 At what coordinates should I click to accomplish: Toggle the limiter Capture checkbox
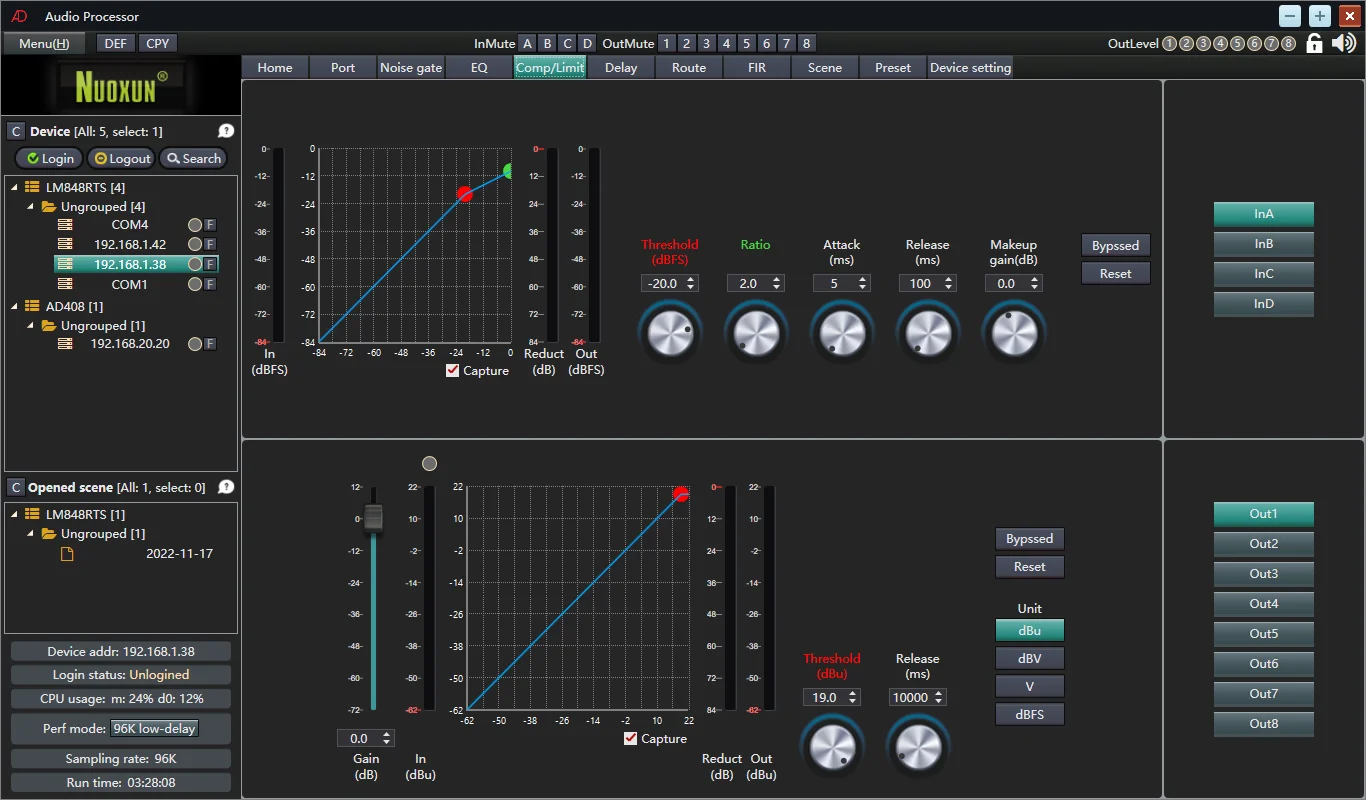coord(631,739)
